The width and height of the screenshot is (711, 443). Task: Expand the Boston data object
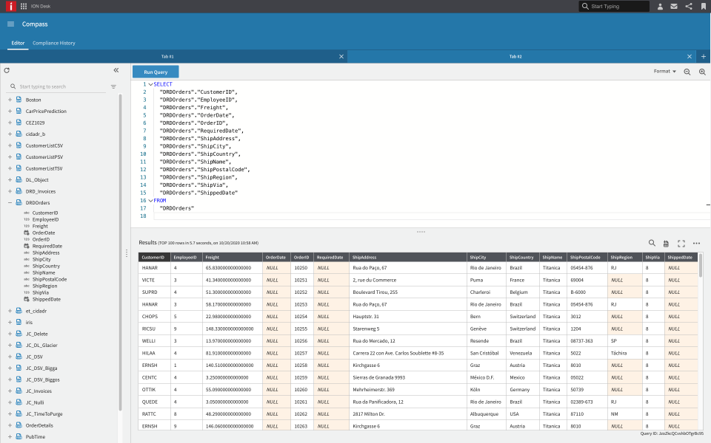point(10,100)
